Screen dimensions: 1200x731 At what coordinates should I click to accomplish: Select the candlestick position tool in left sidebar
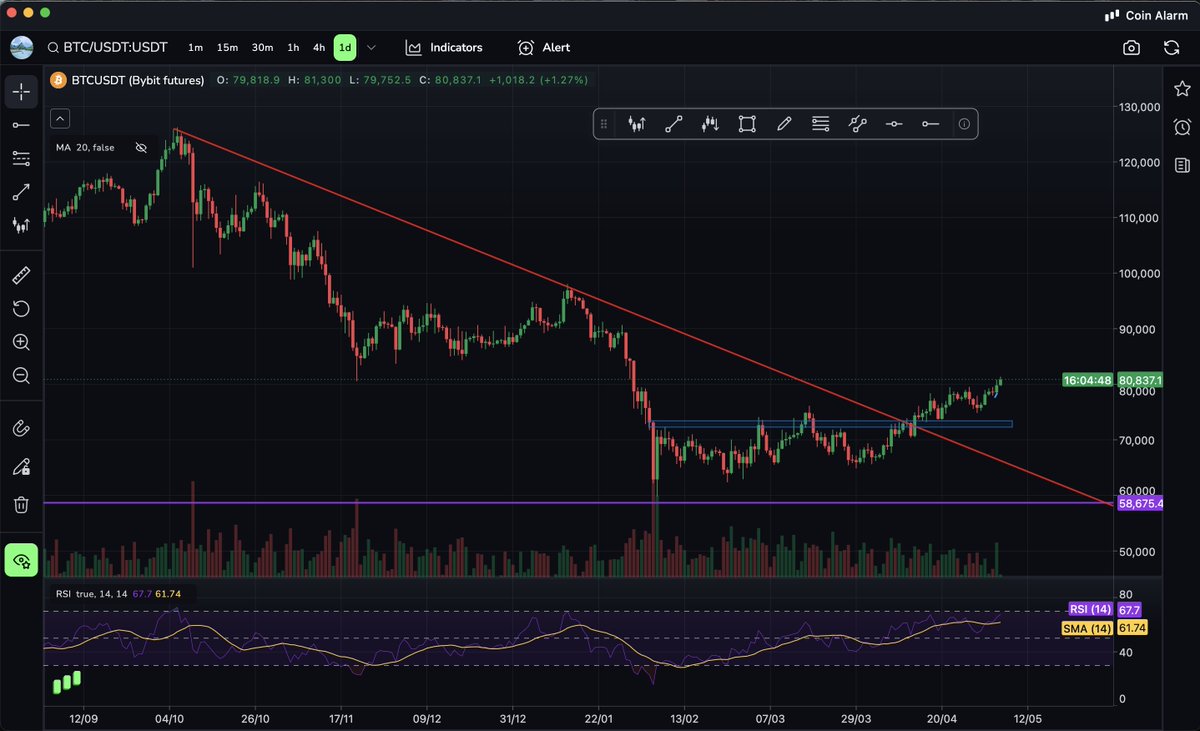21,225
